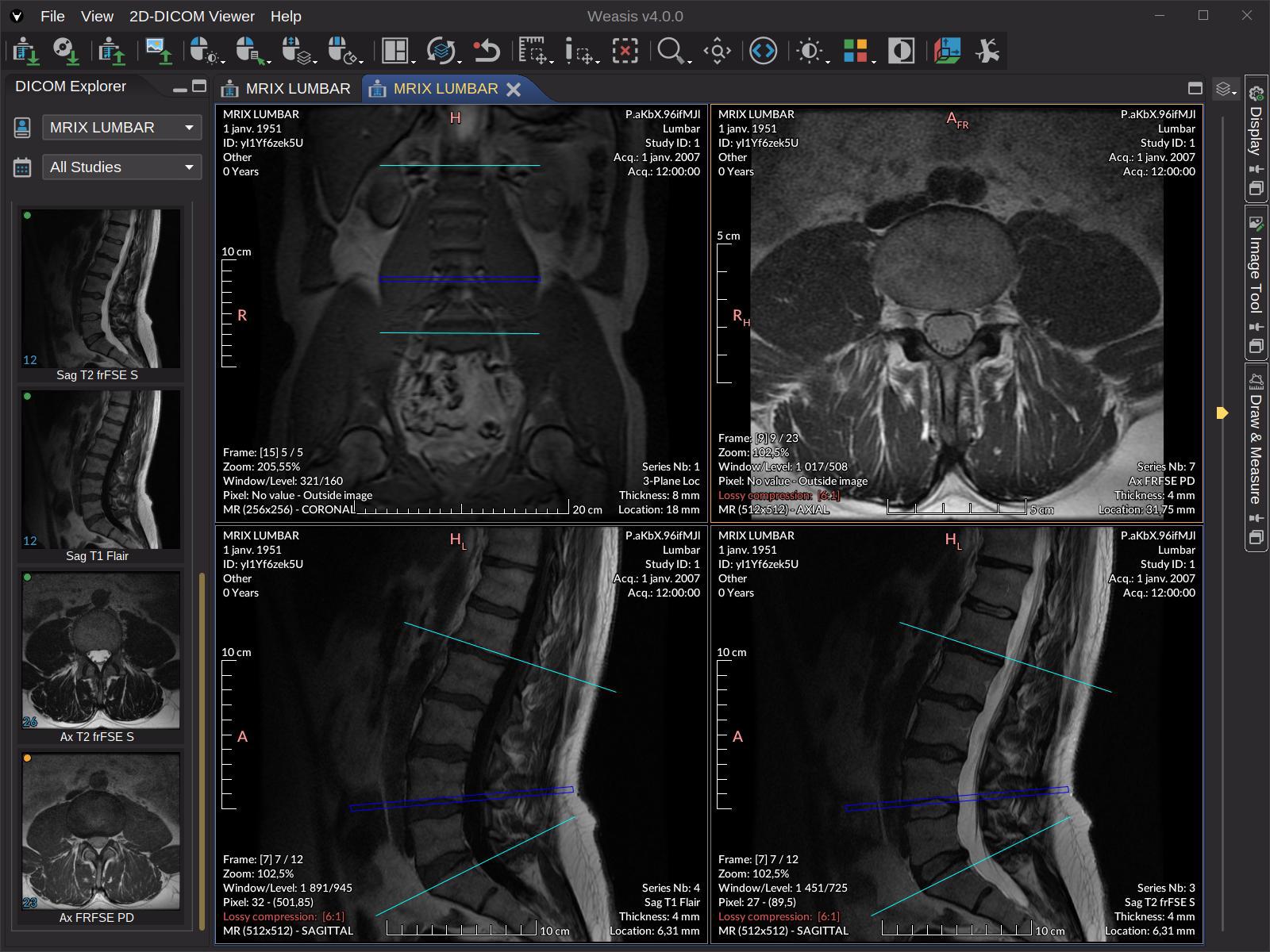This screenshot has width=1270, height=952.
Task: Open the All Studies dropdown
Action: point(121,167)
